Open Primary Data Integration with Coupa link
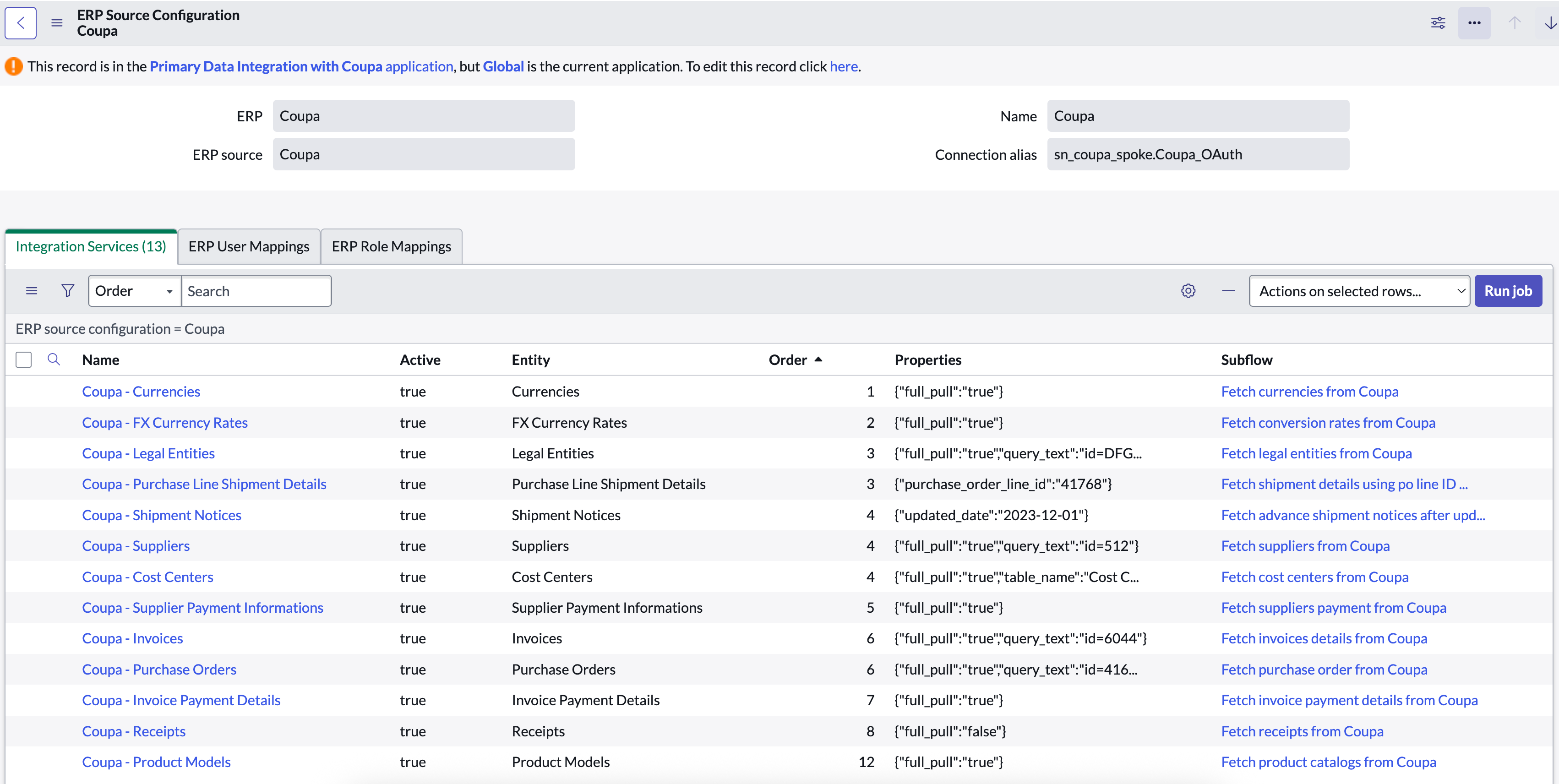Screen dimensions: 1559x784 [301, 66]
